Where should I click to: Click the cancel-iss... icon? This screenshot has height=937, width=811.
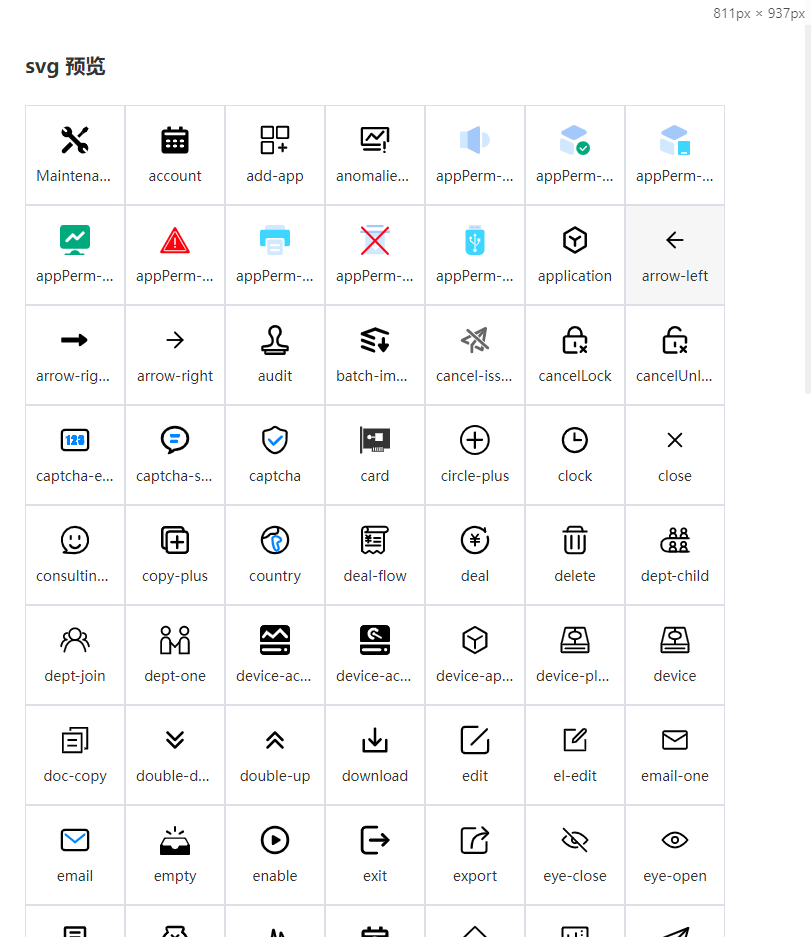coord(475,340)
